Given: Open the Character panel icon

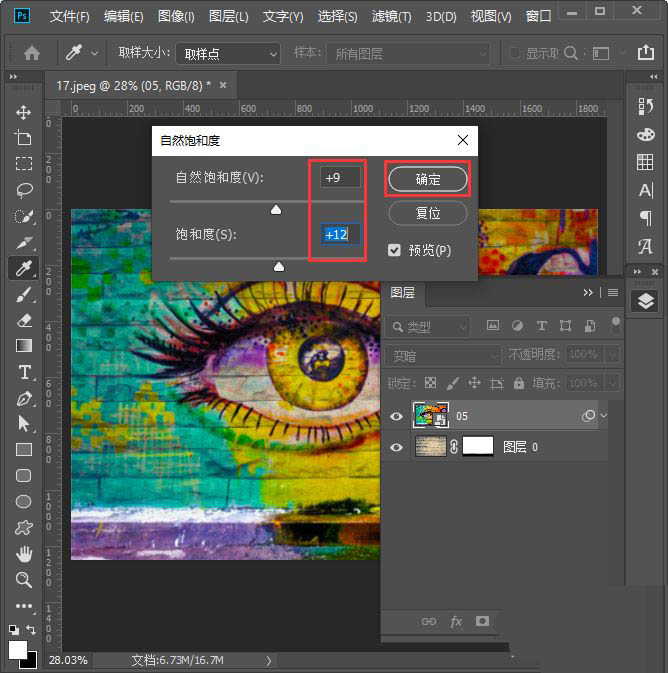Looking at the screenshot, I should coord(645,190).
